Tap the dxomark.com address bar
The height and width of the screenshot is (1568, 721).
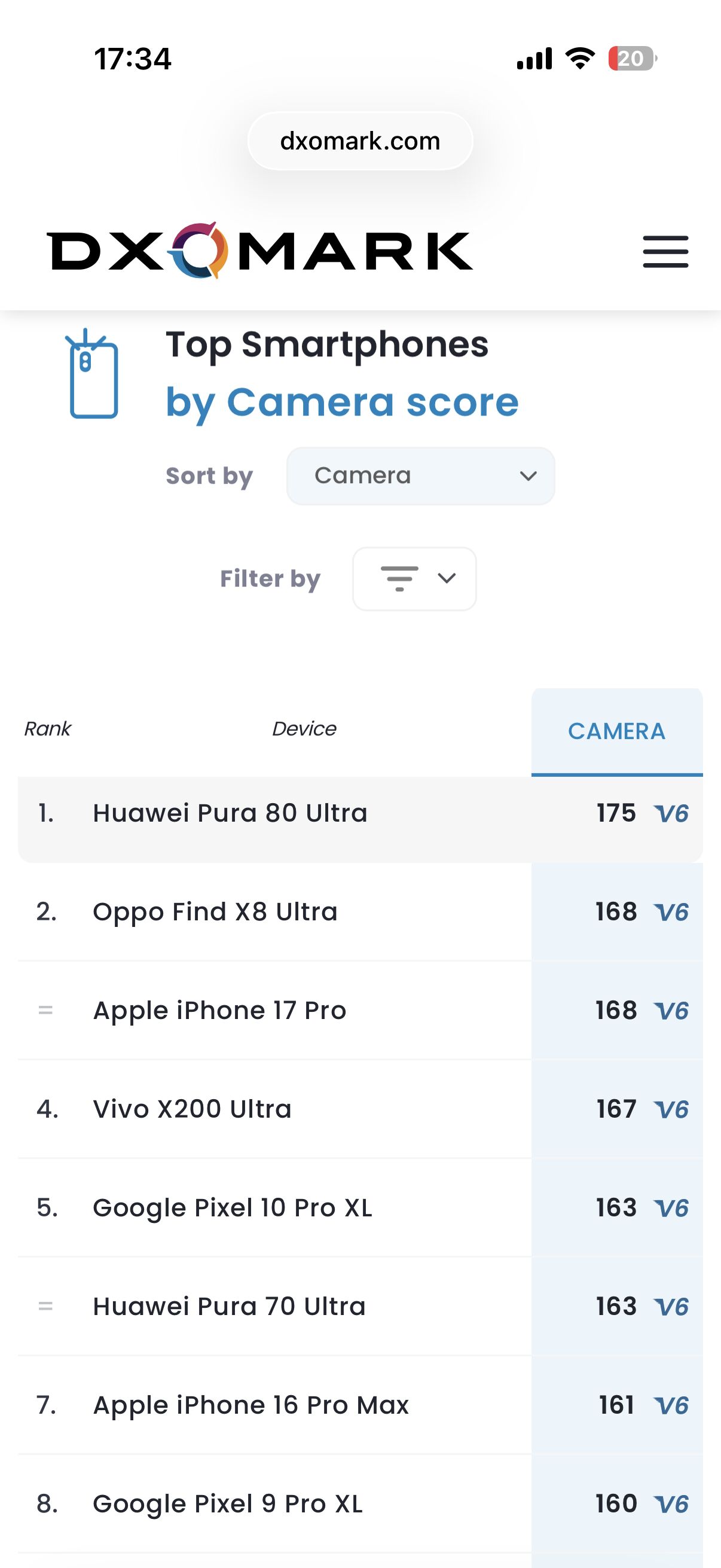click(x=360, y=141)
